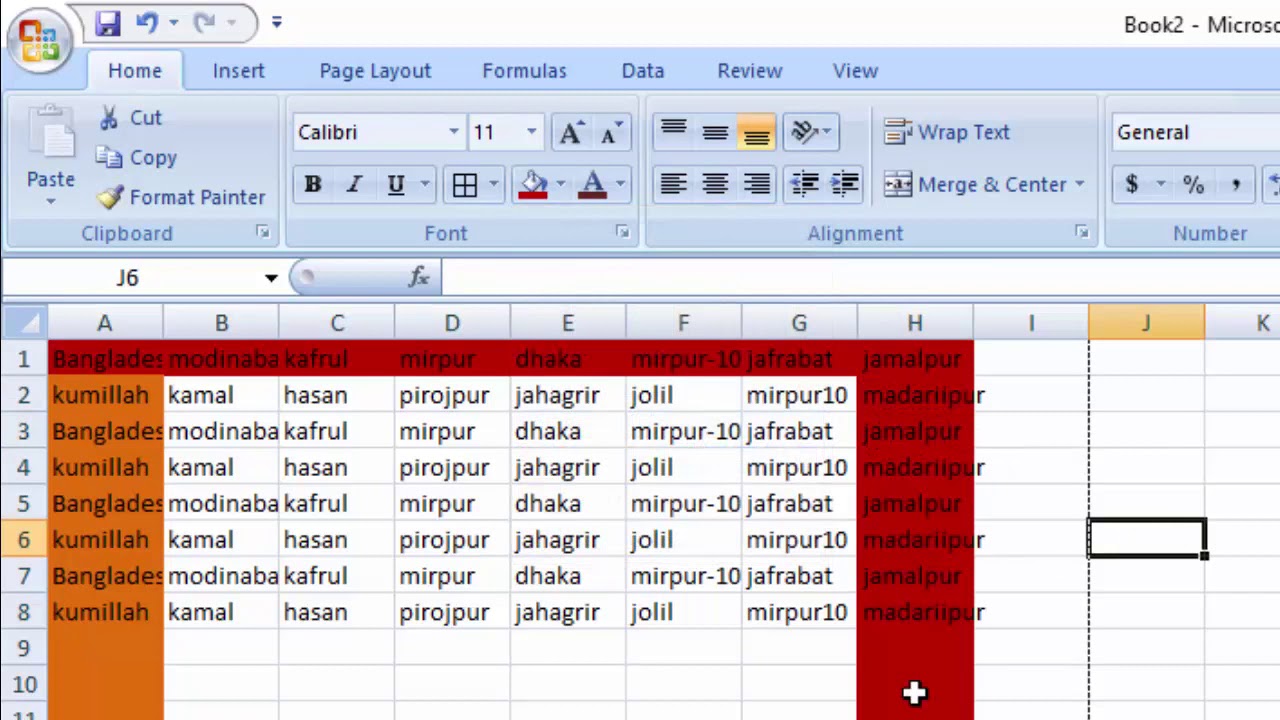Select all cells with corner button
Image resolution: width=1280 pixels, height=720 pixels.
(24, 323)
